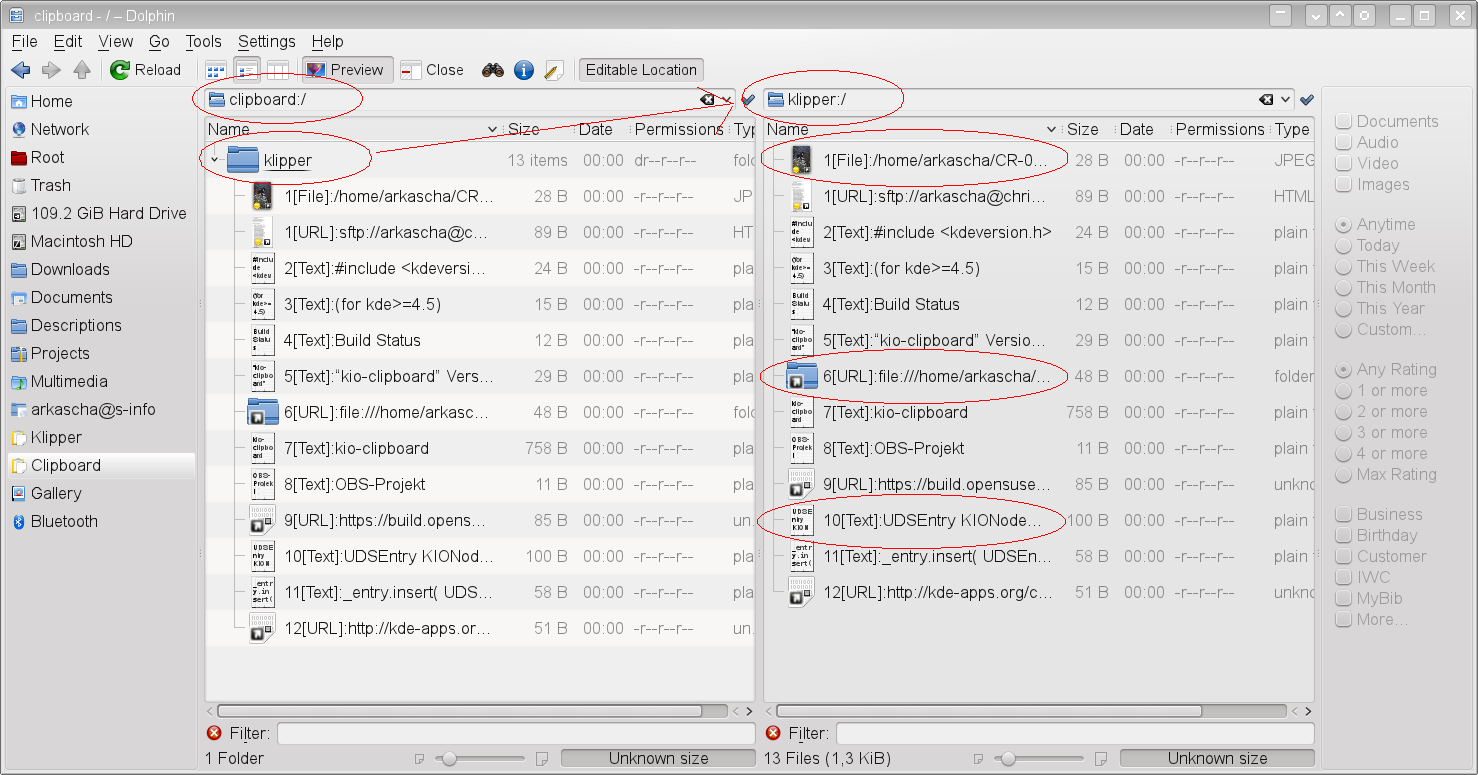
Task: Click the pencil edit icon in toolbar
Action: (554, 70)
